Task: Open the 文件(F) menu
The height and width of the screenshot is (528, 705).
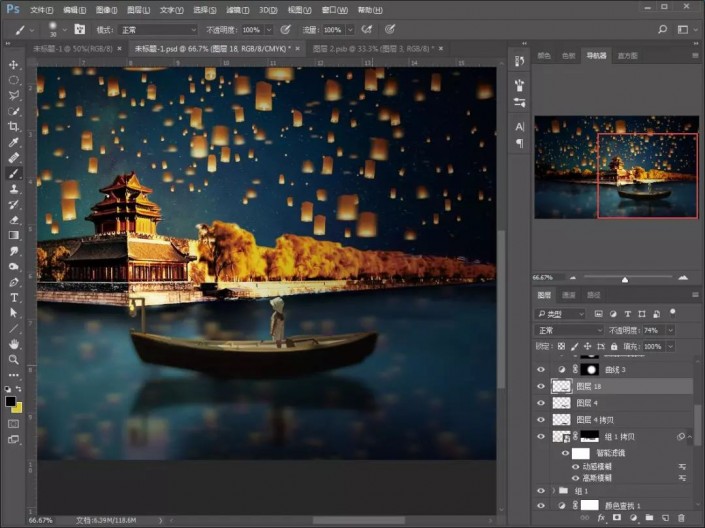Action: [x=42, y=10]
